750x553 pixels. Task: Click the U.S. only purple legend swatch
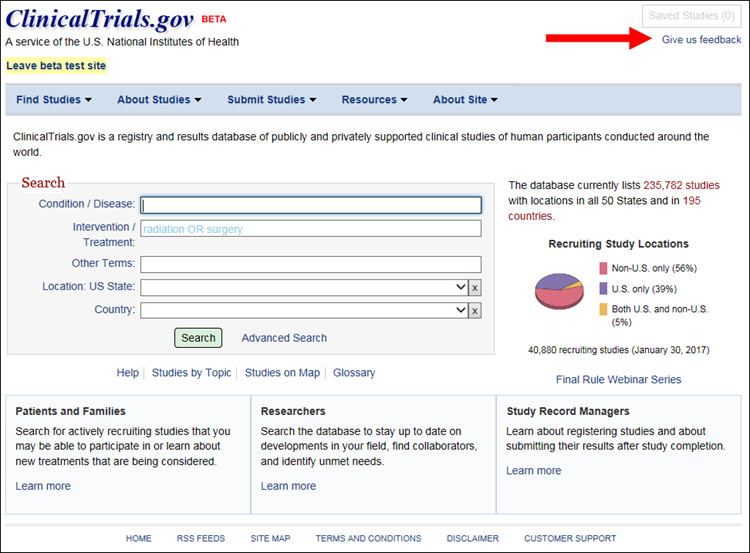point(603,288)
